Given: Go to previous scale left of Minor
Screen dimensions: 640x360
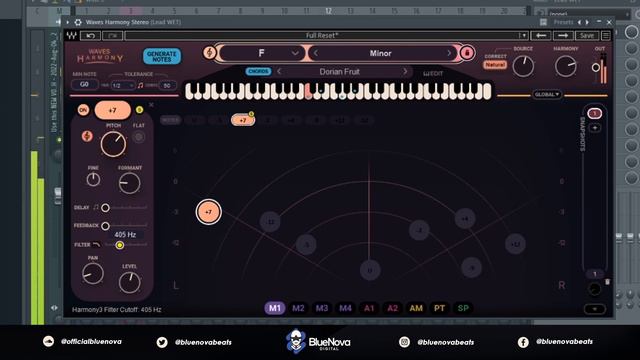Looking at the screenshot, I should click(x=316, y=53).
